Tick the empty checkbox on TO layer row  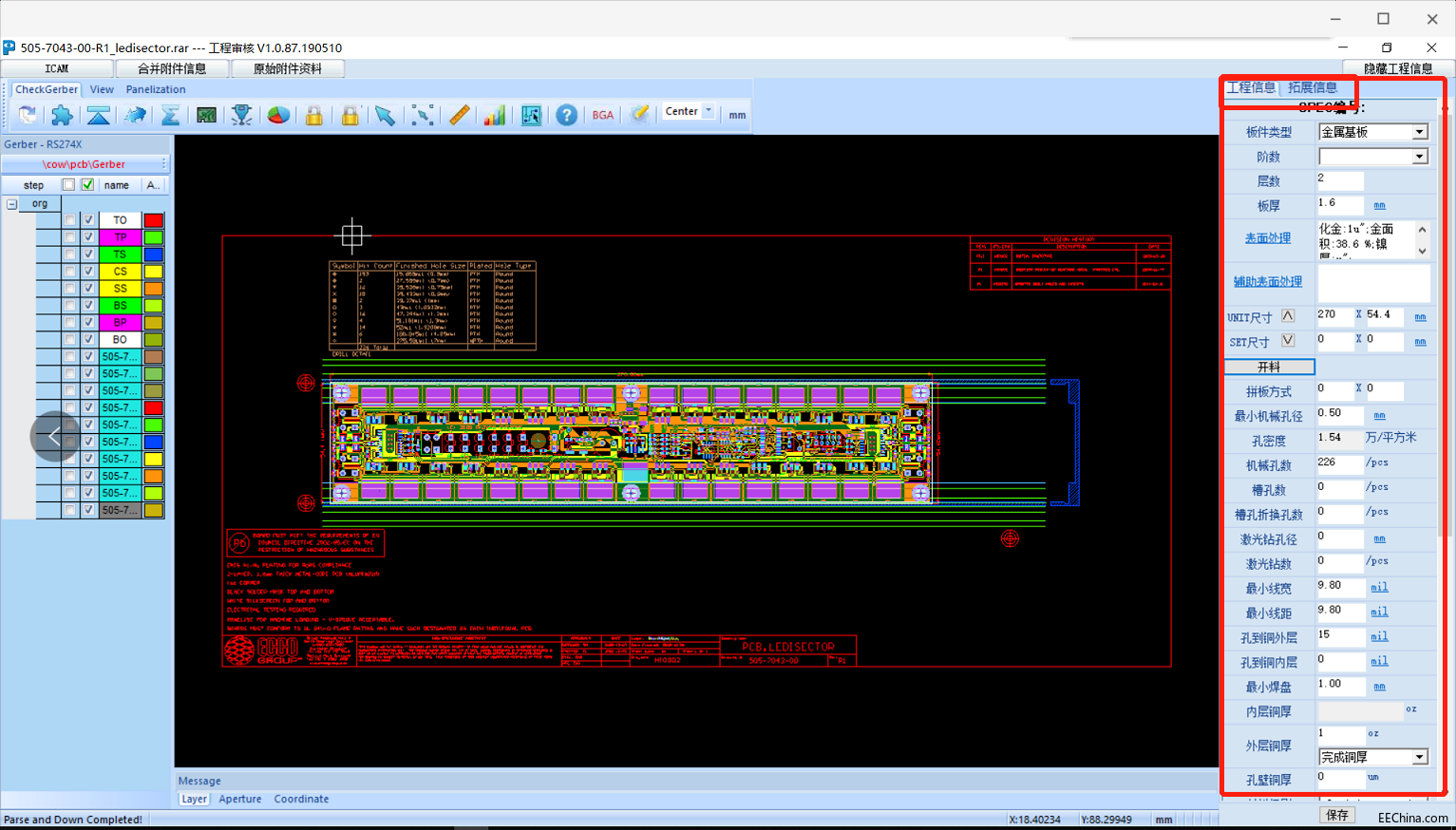click(69, 220)
